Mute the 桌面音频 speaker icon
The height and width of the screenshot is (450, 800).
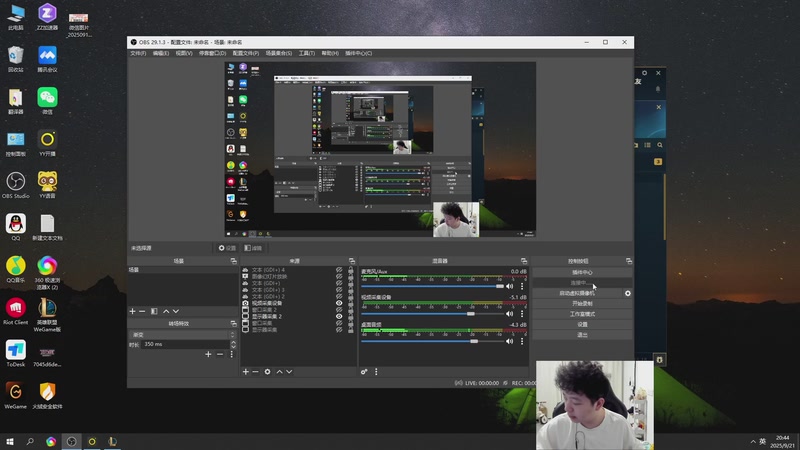(509, 341)
